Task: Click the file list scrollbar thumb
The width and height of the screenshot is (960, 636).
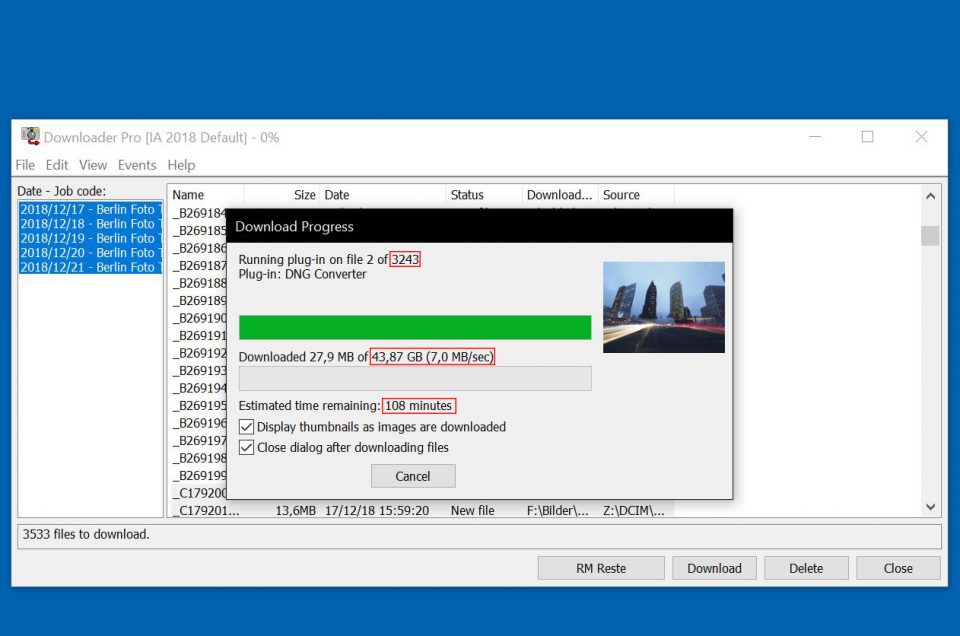Action: (x=931, y=236)
